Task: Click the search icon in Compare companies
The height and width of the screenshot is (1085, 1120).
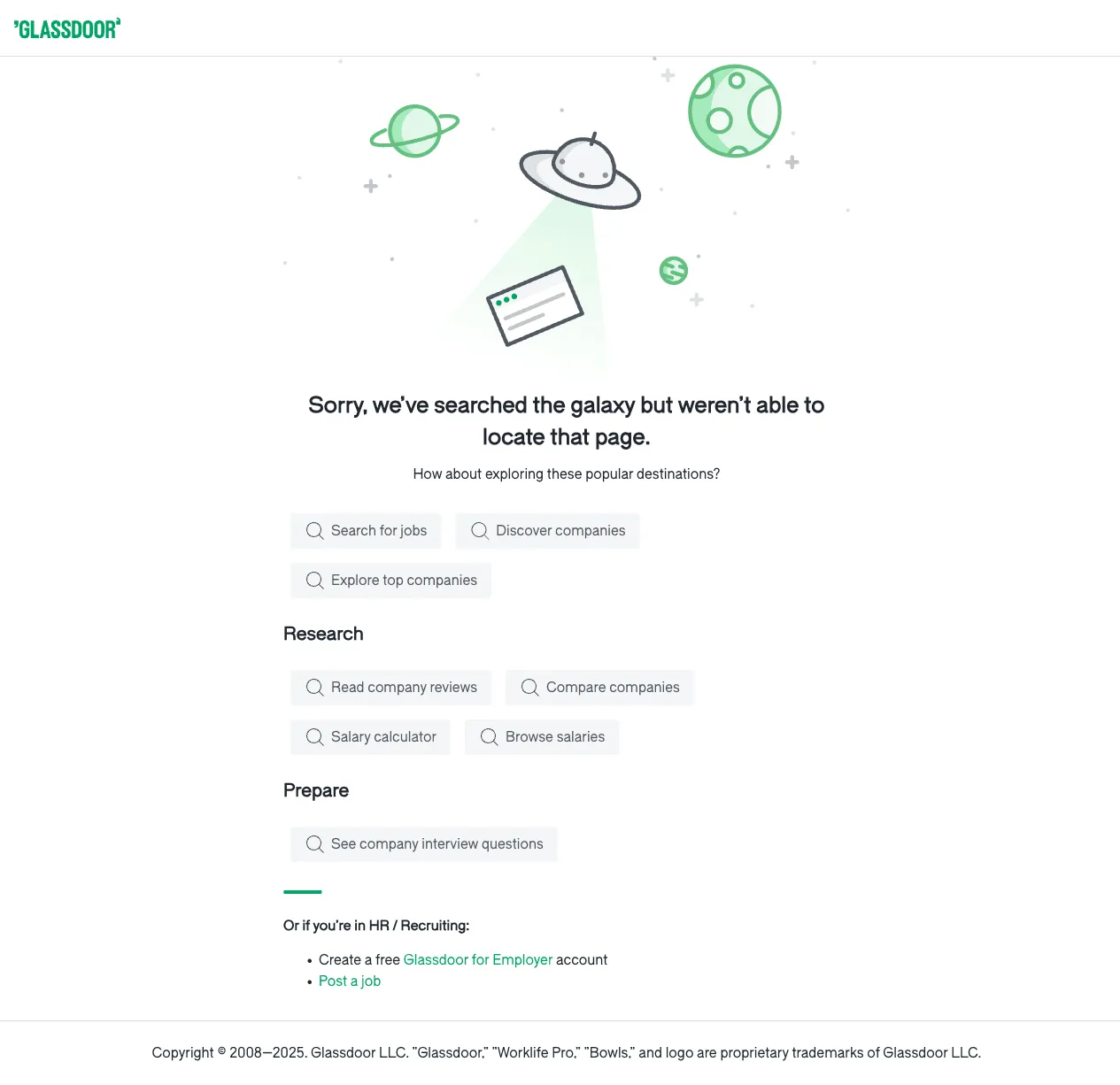Action: coord(529,687)
